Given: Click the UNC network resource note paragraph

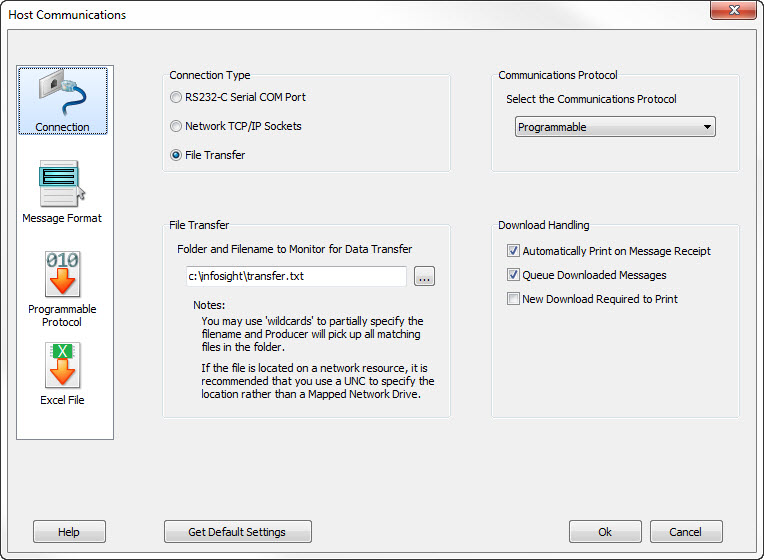Looking at the screenshot, I should click(x=318, y=381).
